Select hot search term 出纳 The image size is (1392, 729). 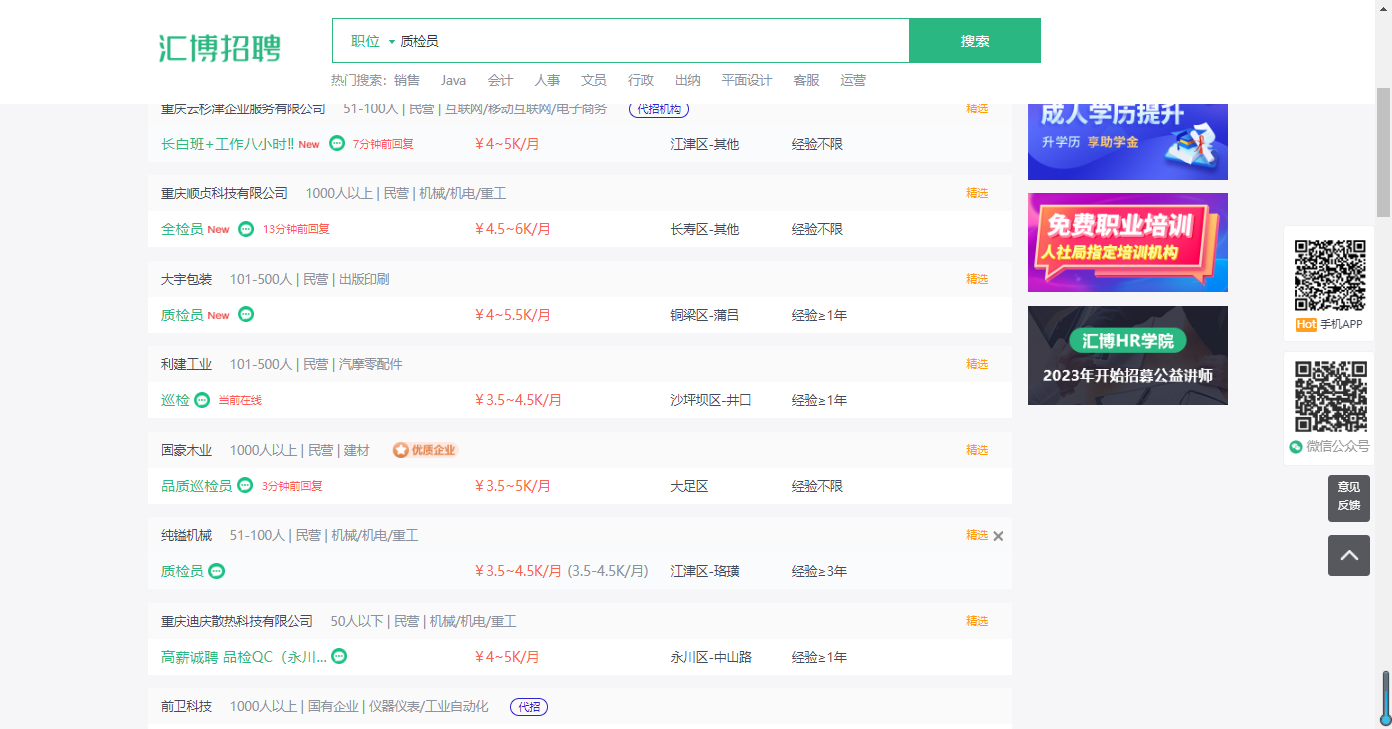point(688,80)
